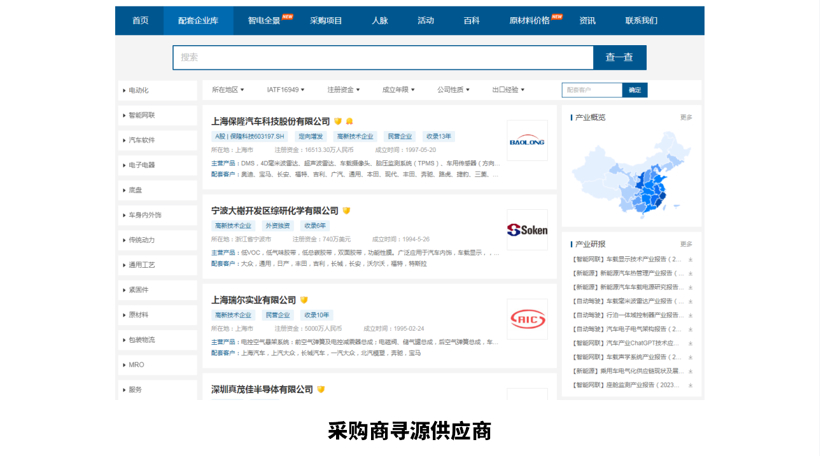Expand the IATF16949 filter dropdown
This screenshot has width=820, height=456.
click(285, 90)
